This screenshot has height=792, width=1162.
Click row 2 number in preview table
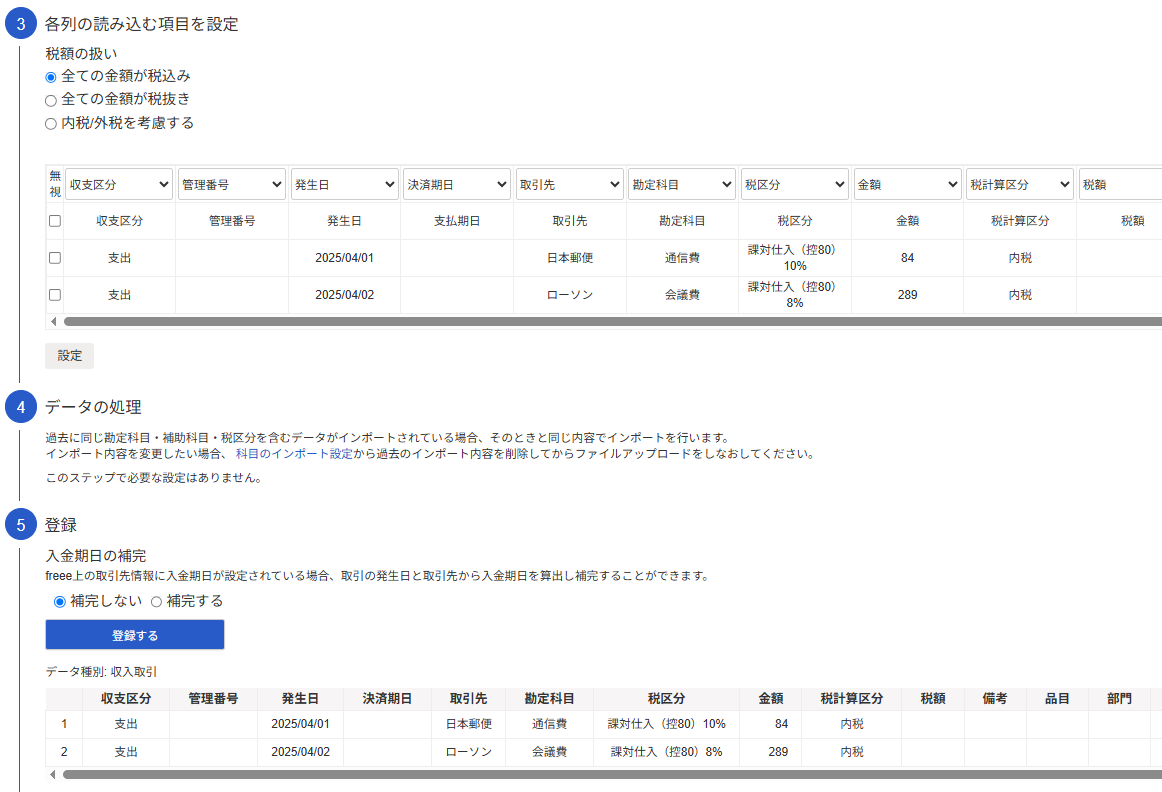[x=64, y=752]
